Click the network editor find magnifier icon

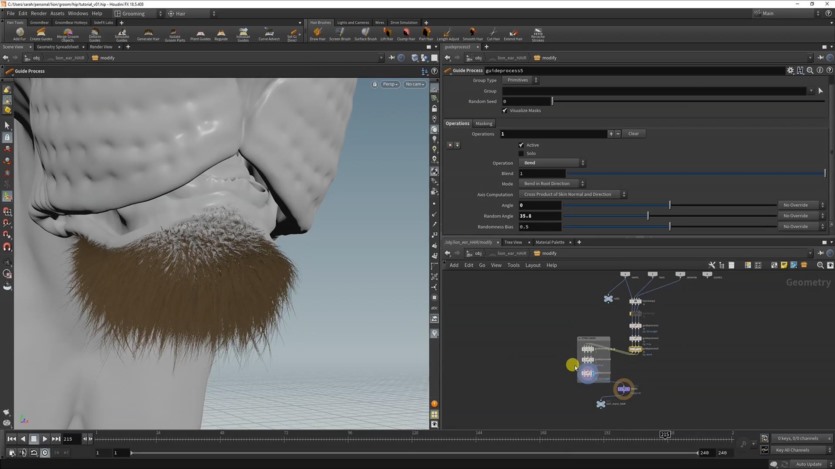[820, 265]
